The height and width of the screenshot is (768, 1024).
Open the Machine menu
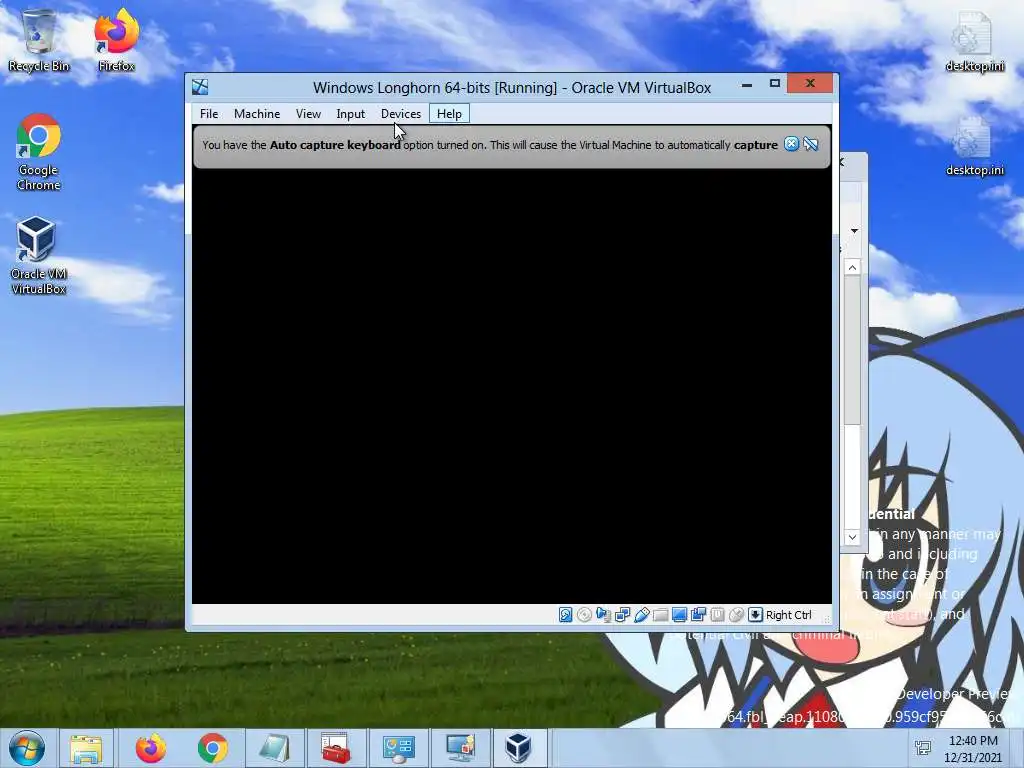pyautogui.click(x=257, y=114)
